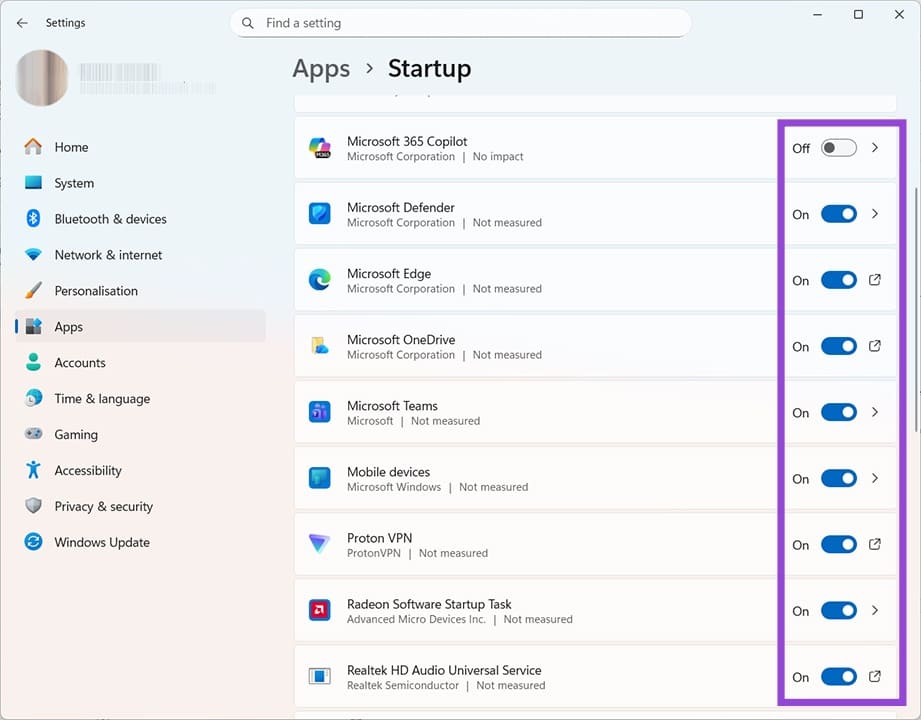Viewport: 921px width, 720px height.
Task: Expand Microsoft Teams details chevron
Action: (875, 412)
